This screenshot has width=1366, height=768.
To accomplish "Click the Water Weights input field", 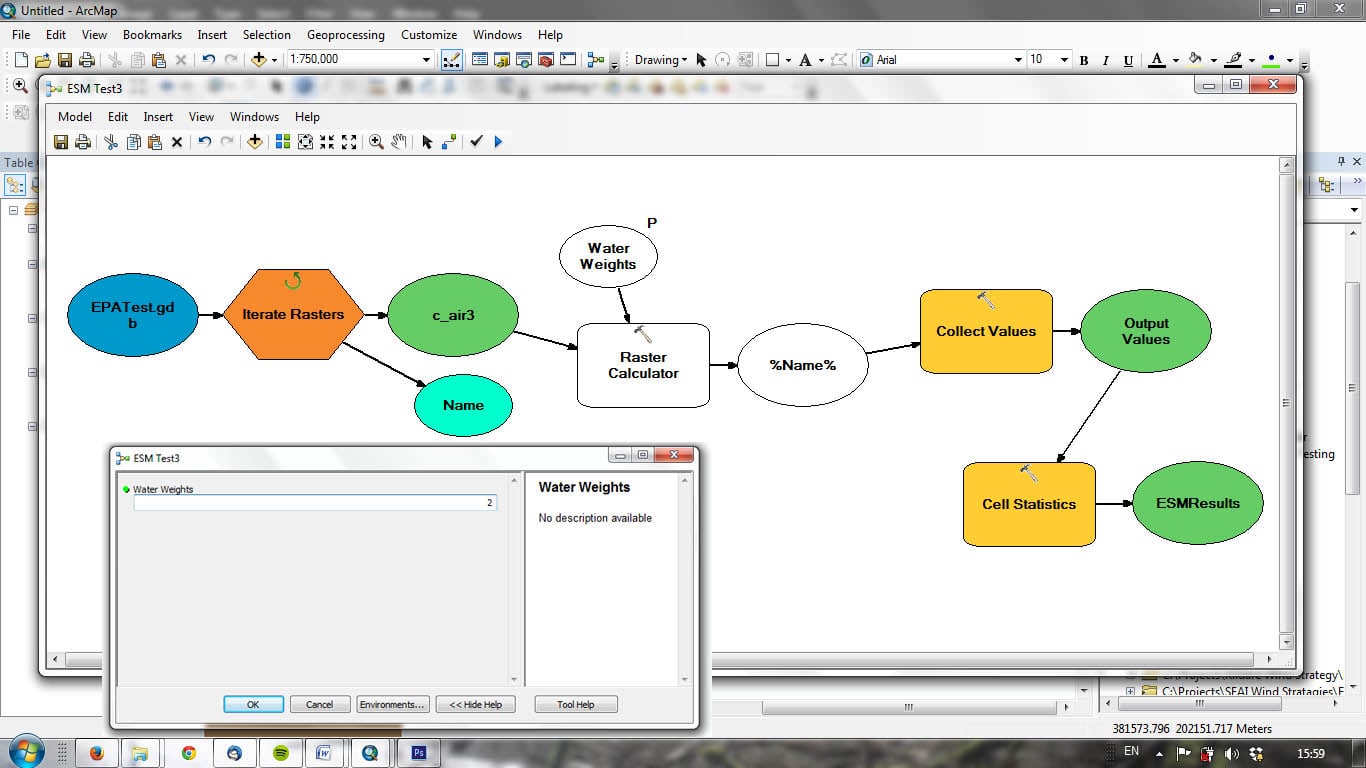I will [x=315, y=503].
